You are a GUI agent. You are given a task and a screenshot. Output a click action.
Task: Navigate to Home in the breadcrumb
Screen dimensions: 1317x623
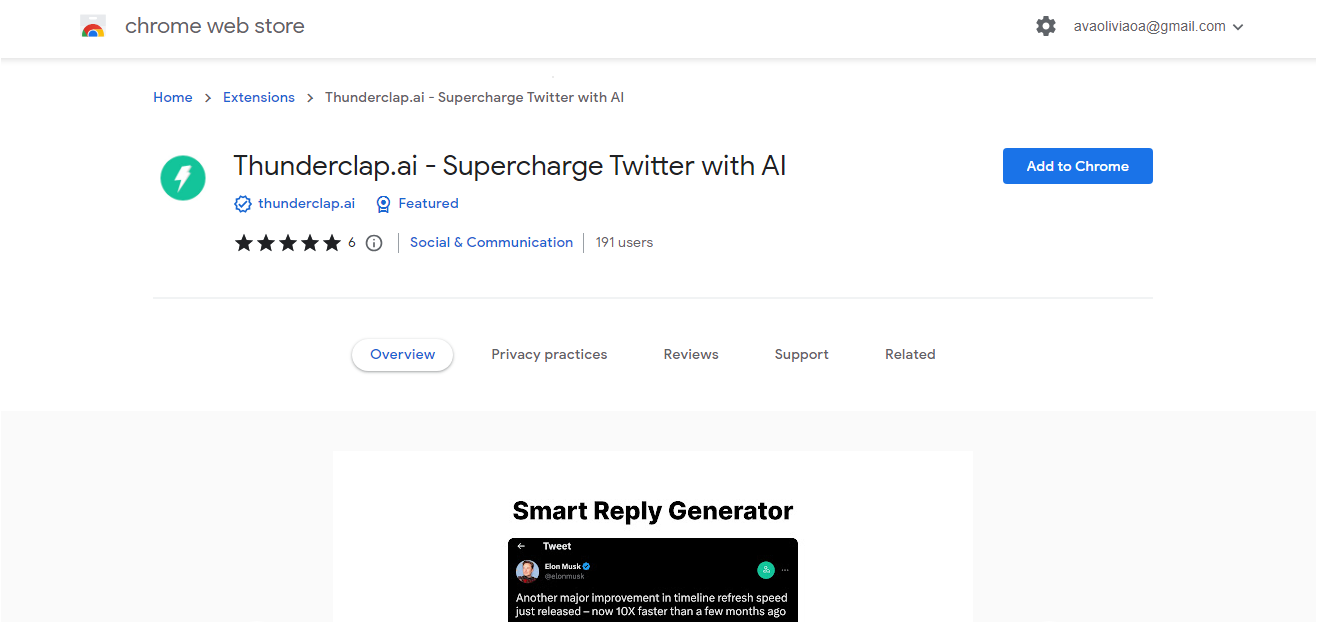(x=172, y=98)
